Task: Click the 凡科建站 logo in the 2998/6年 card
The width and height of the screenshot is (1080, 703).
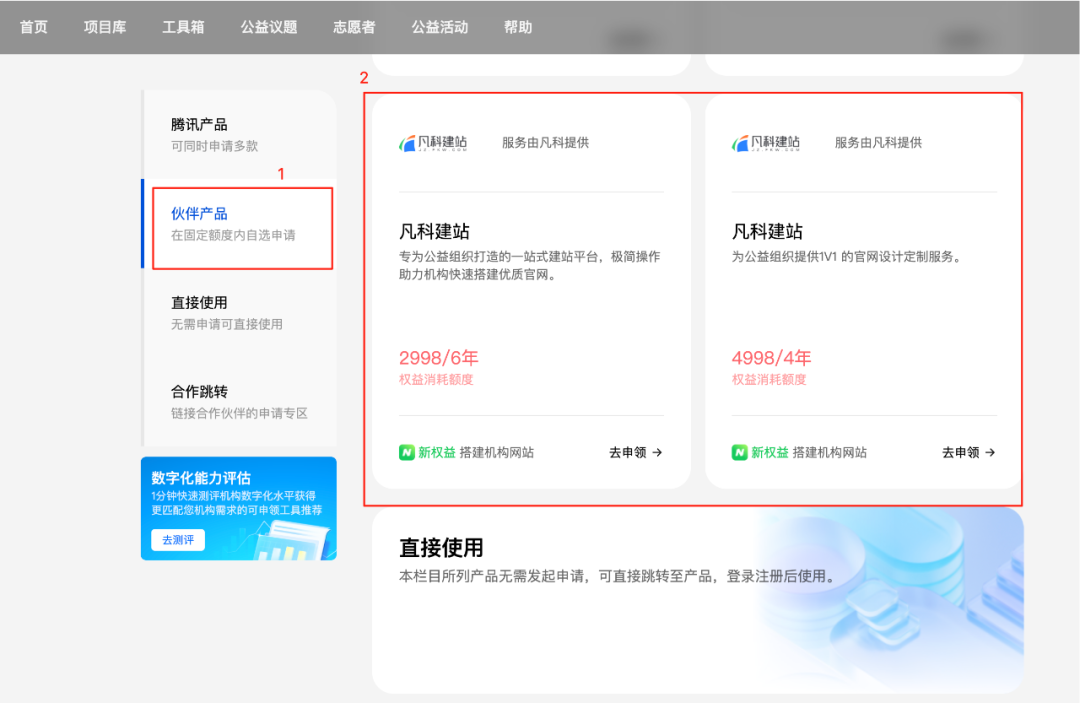Action: click(433, 143)
